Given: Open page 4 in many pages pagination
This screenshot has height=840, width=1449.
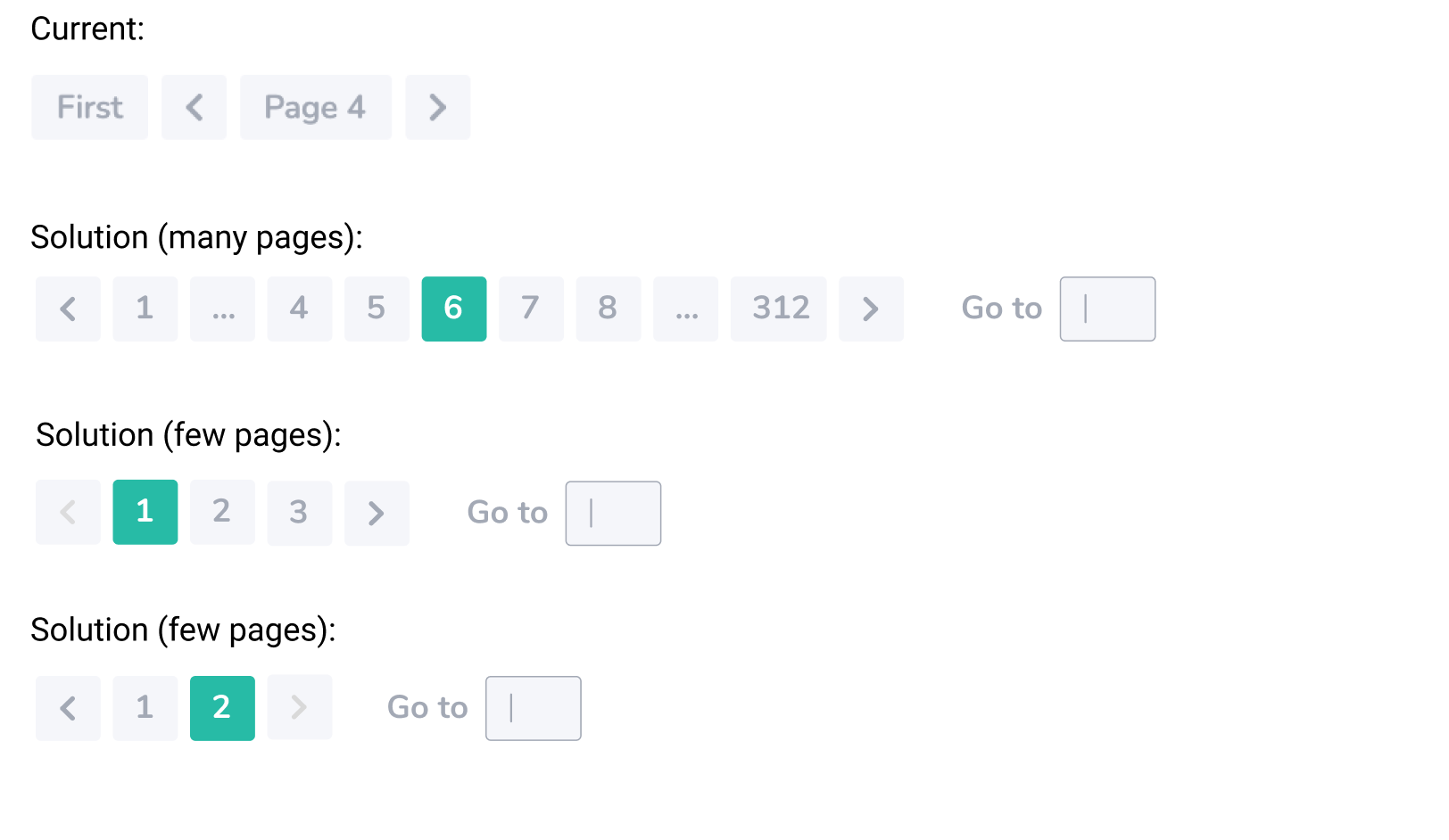Looking at the screenshot, I should pos(300,309).
